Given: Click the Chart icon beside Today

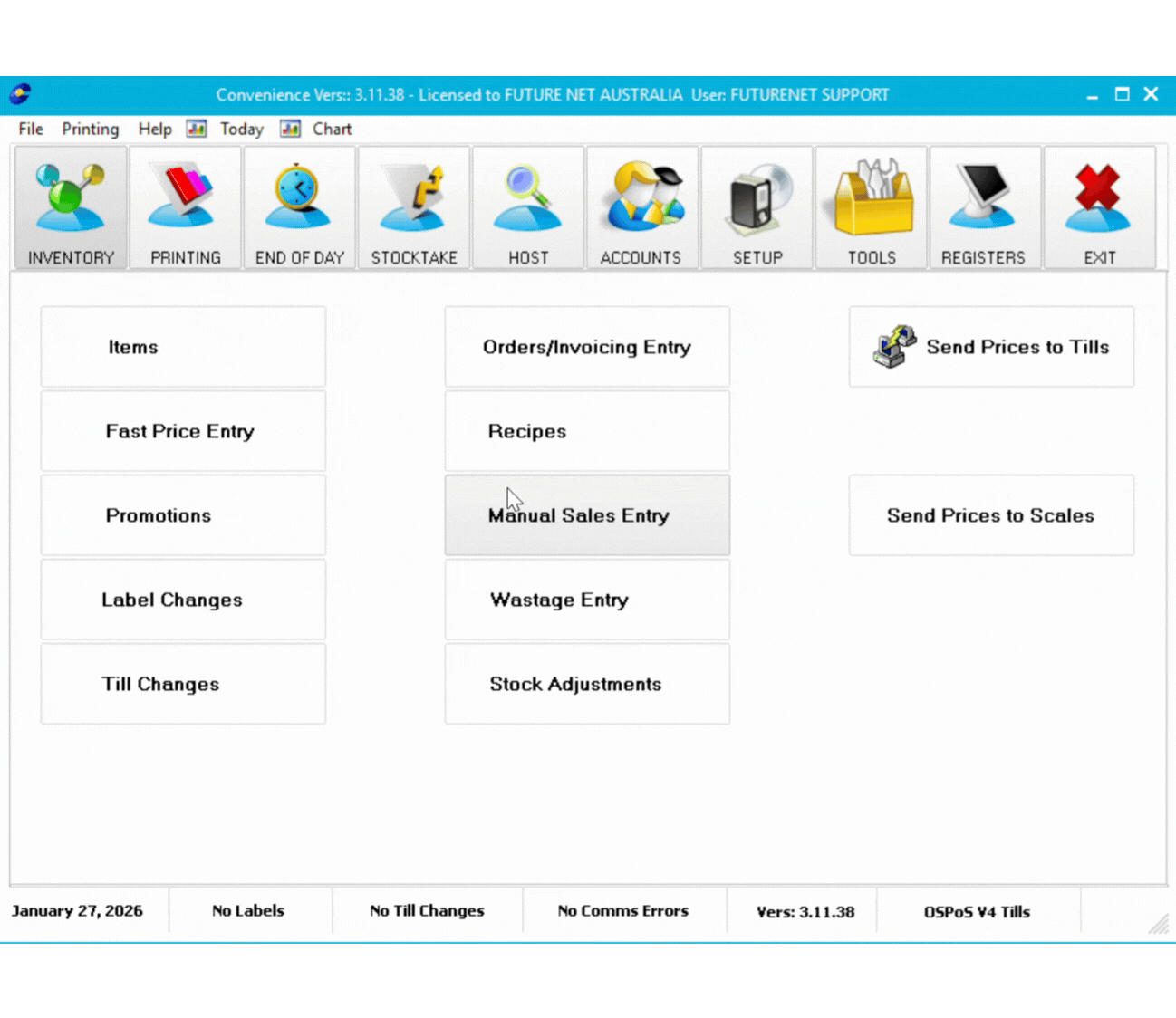Looking at the screenshot, I should click(x=290, y=129).
